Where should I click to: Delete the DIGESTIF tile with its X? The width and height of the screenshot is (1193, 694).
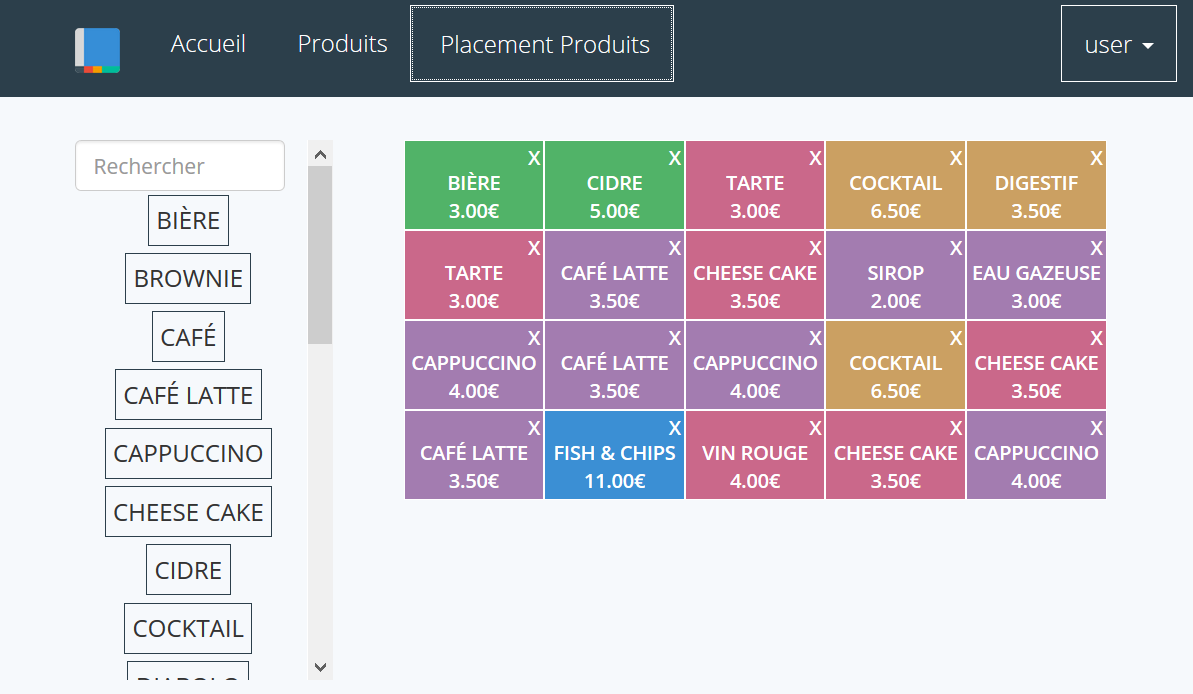tap(1097, 158)
